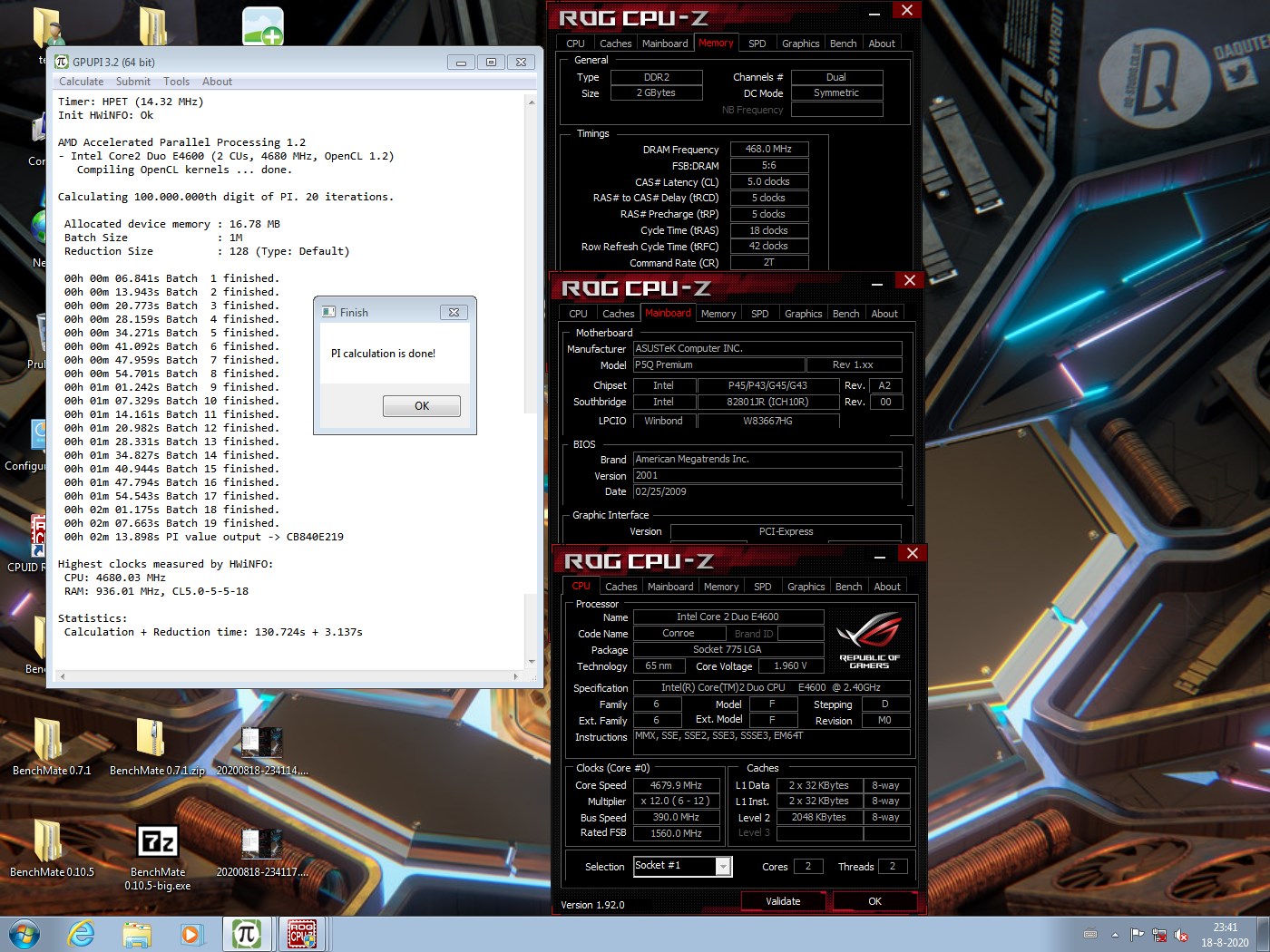Viewport: 1270px width, 952px height.
Task: Open the Action Center flag icon
Action: coord(1137,935)
